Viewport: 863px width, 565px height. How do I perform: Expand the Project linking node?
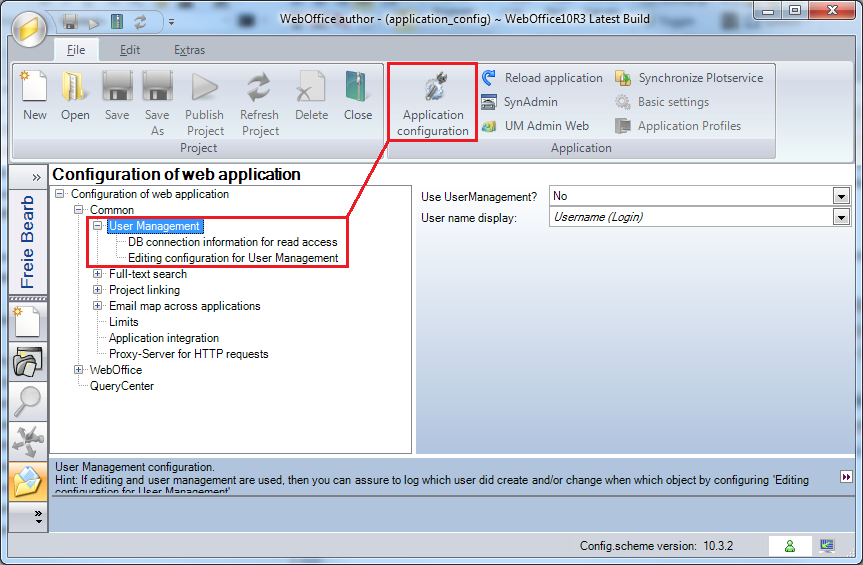click(x=97, y=289)
